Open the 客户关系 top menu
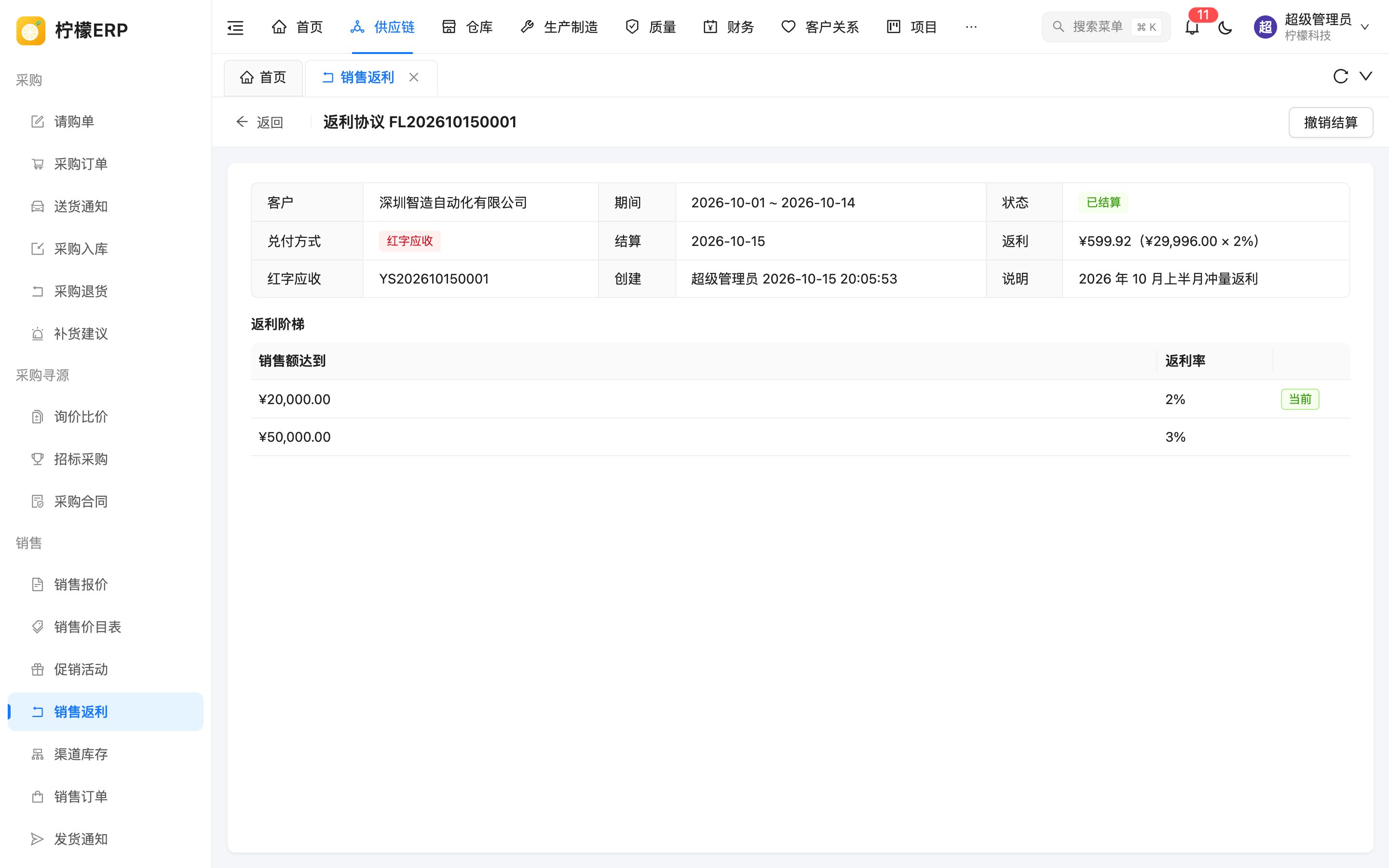 click(x=819, y=27)
